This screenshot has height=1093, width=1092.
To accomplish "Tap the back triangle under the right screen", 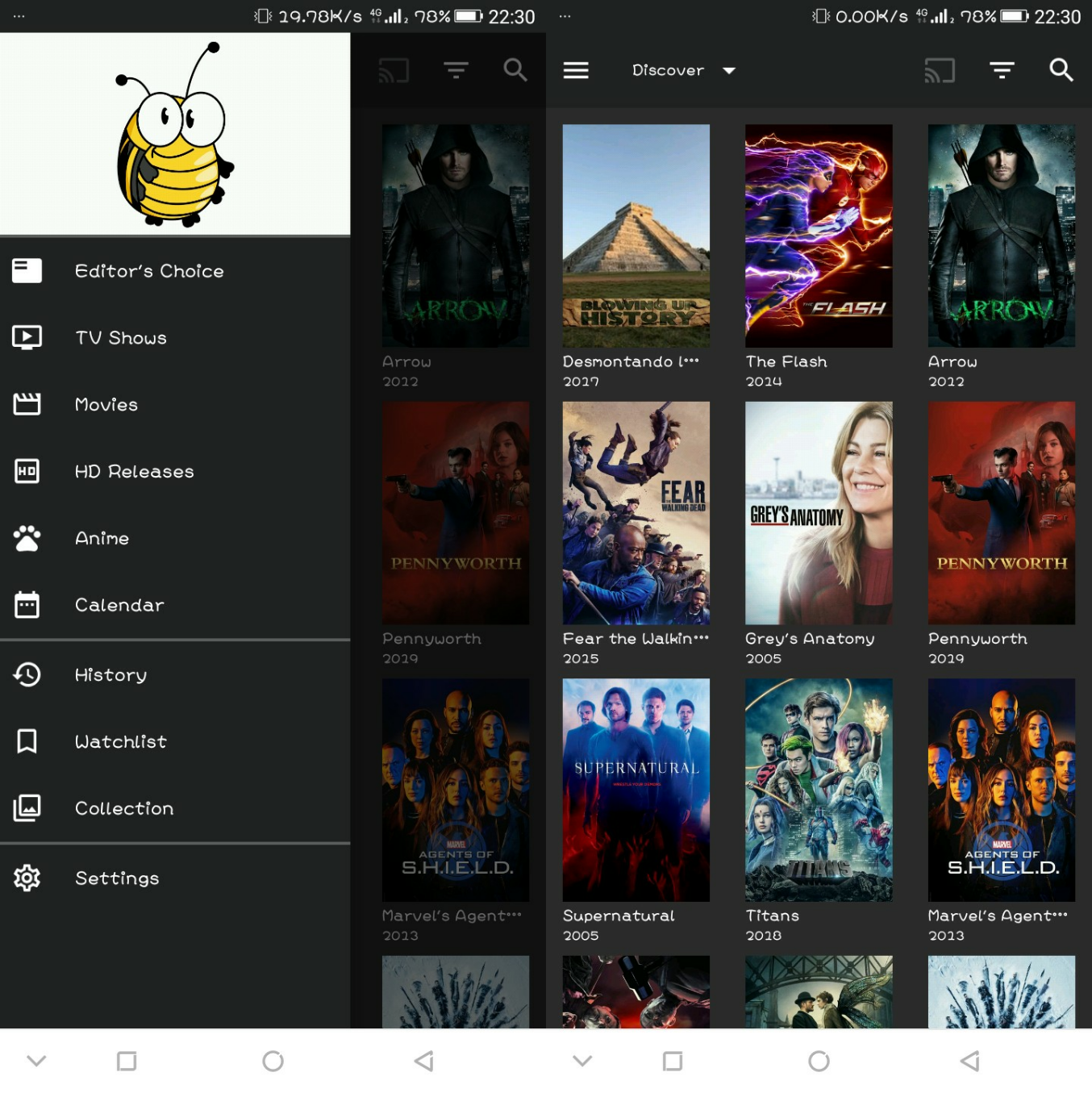I will [x=970, y=1061].
